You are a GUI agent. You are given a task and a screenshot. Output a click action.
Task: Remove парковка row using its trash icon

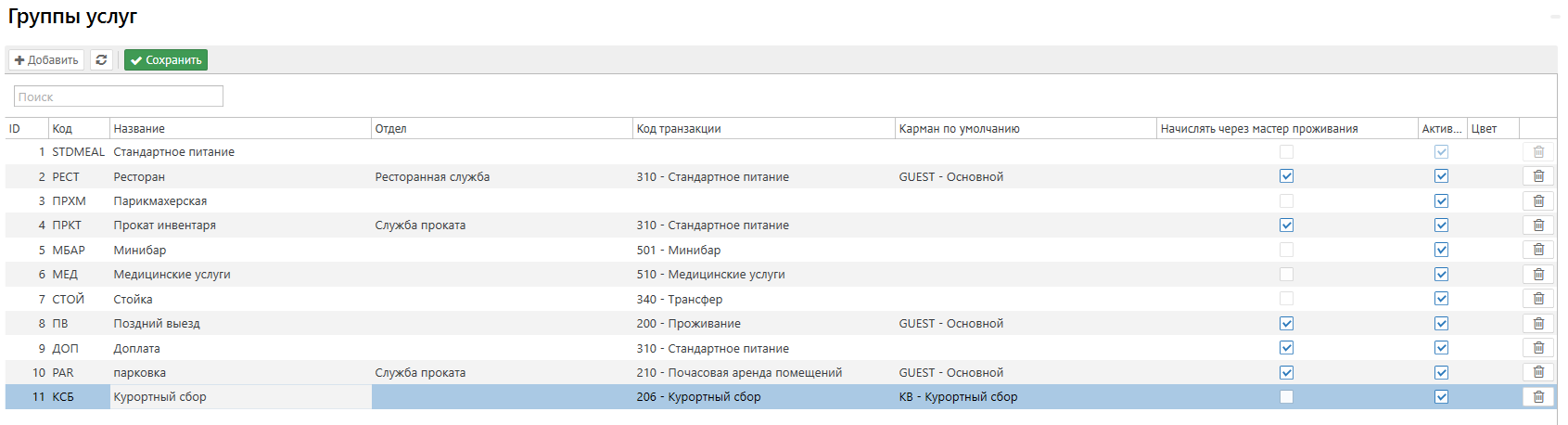1538,372
